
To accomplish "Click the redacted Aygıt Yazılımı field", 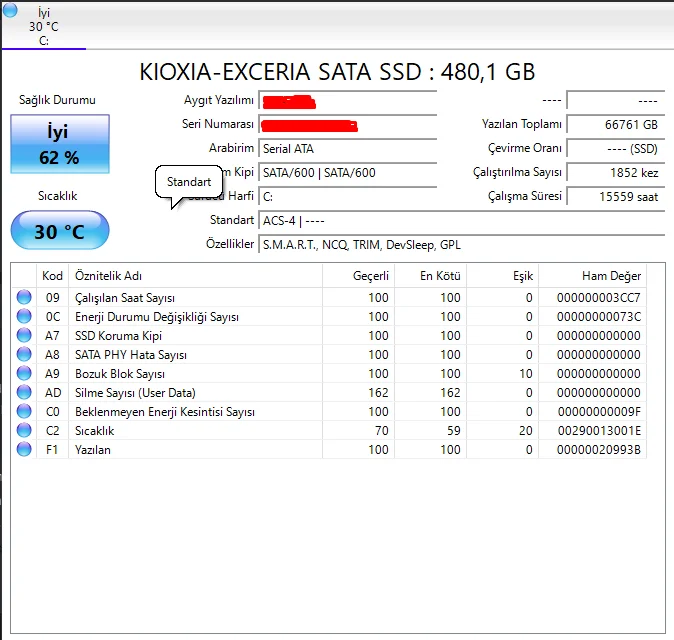I will click(x=348, y=101).
